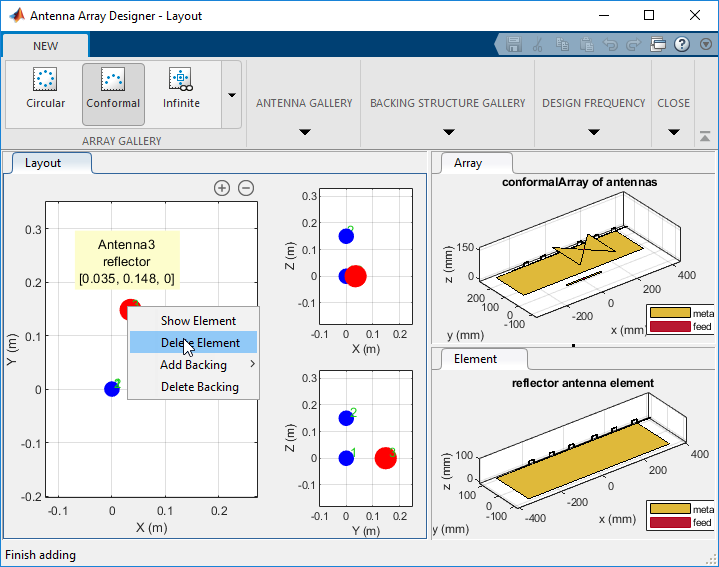The image size is (719, 567).
Task: Click the blue antenna dot in XY plot
Action: [x=111, y=389]
